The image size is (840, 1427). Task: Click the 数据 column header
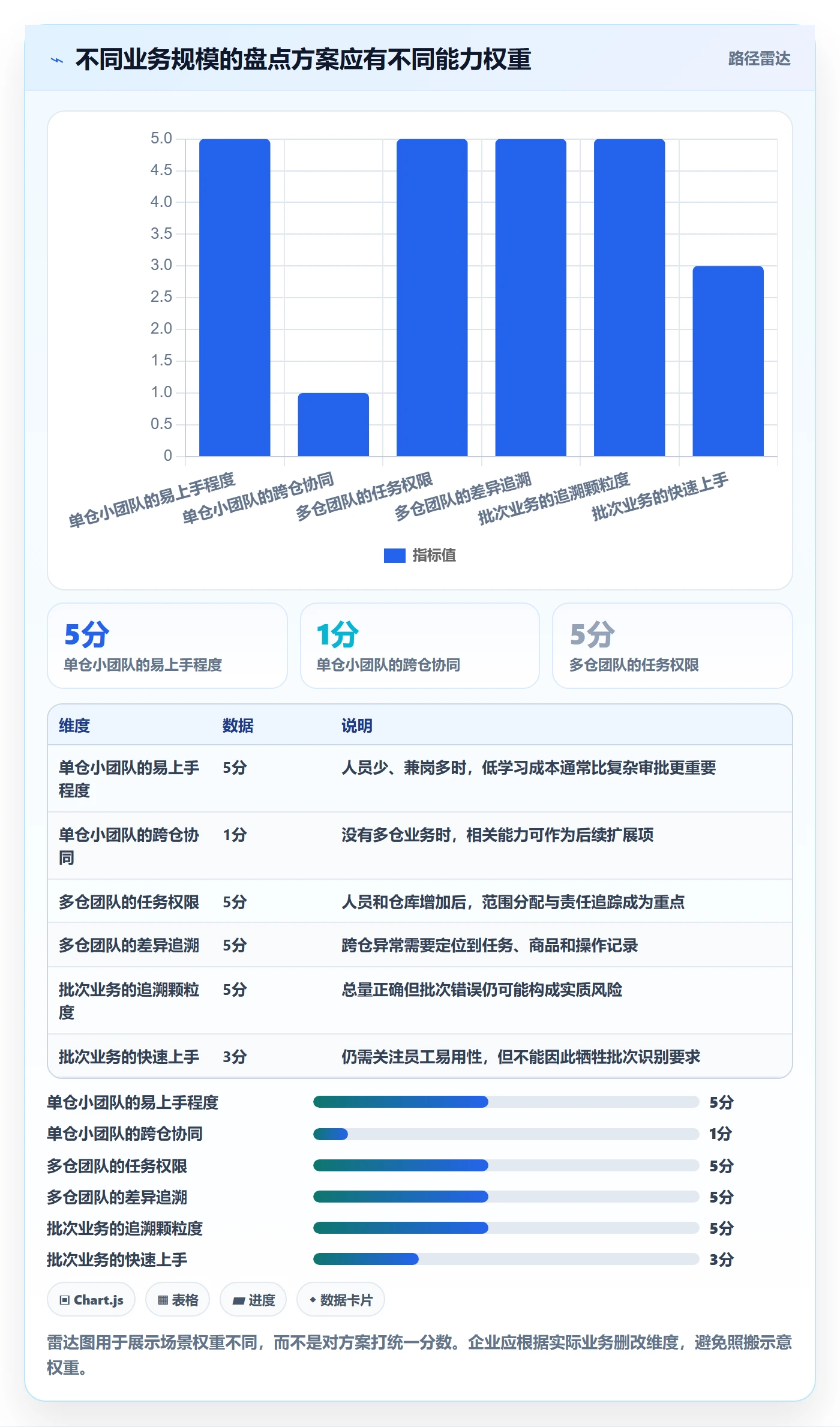238,726
